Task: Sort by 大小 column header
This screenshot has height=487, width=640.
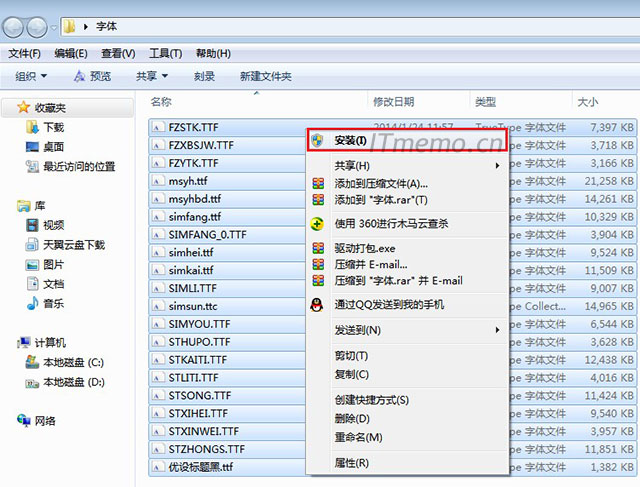Action: [588, 102]
